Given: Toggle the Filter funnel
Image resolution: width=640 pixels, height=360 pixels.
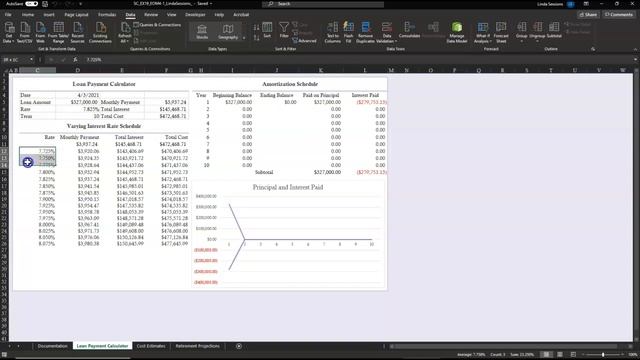Looking at the screenshot, I should click(x=284, y=30).
